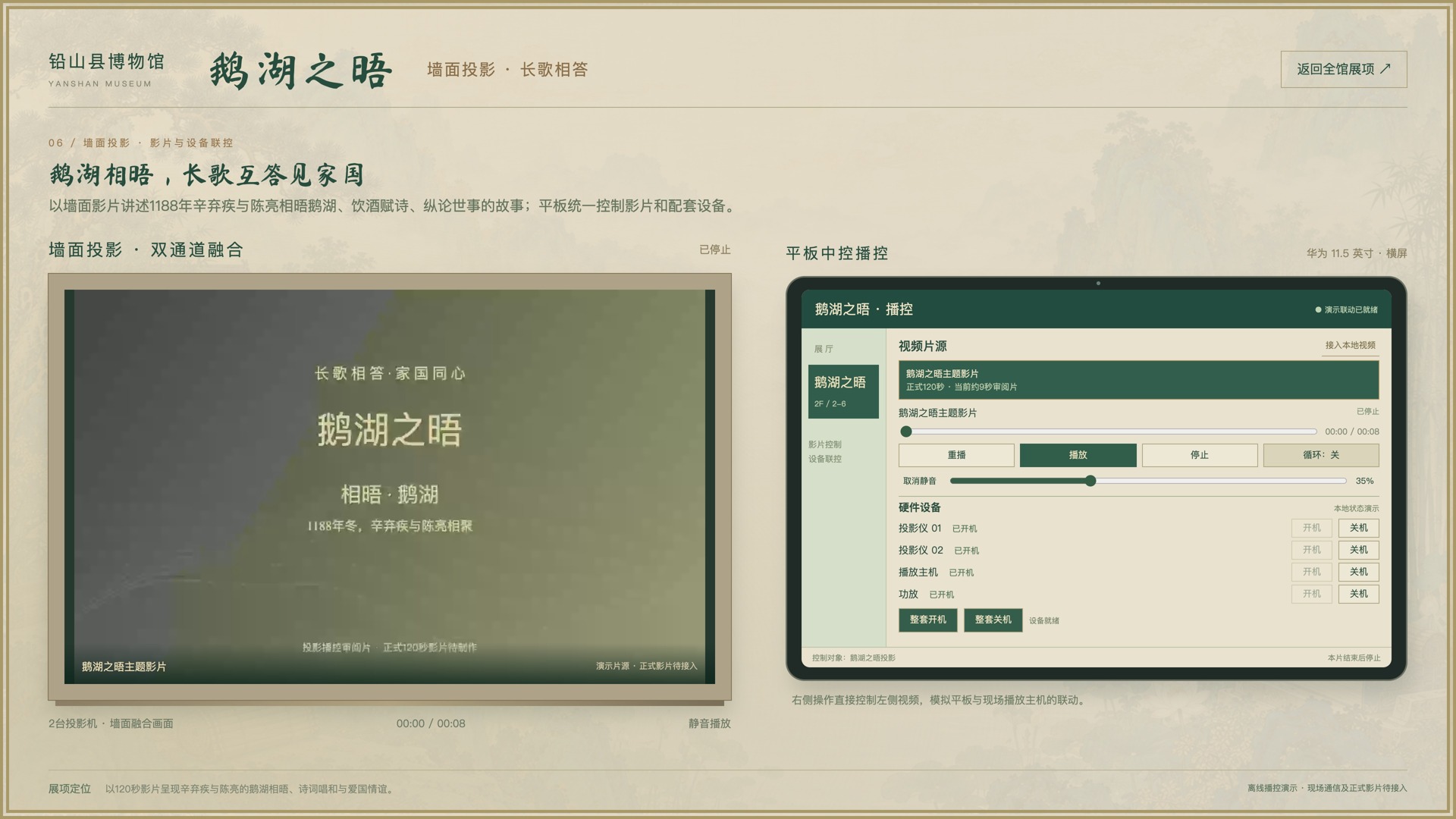Click 整套开机 button
The image size is (1456, 819).
coord(928,620)
